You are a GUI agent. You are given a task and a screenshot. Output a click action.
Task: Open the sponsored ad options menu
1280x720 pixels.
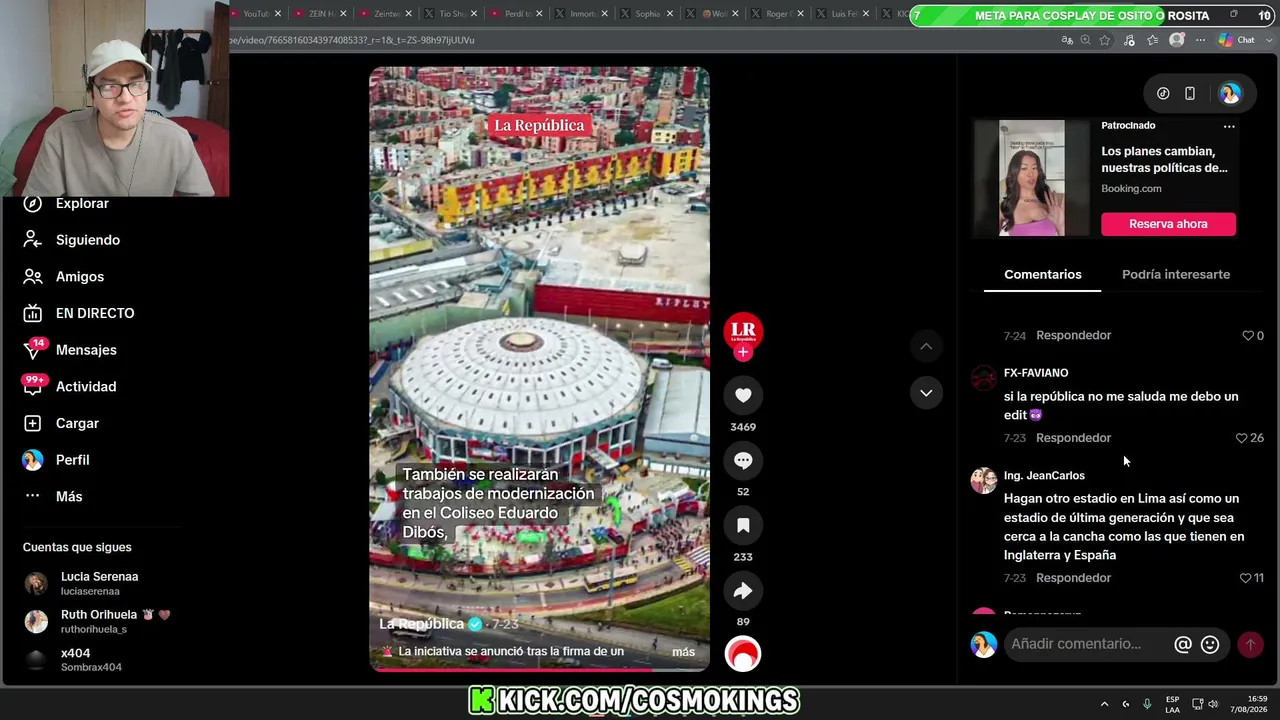coord(1229,126)
